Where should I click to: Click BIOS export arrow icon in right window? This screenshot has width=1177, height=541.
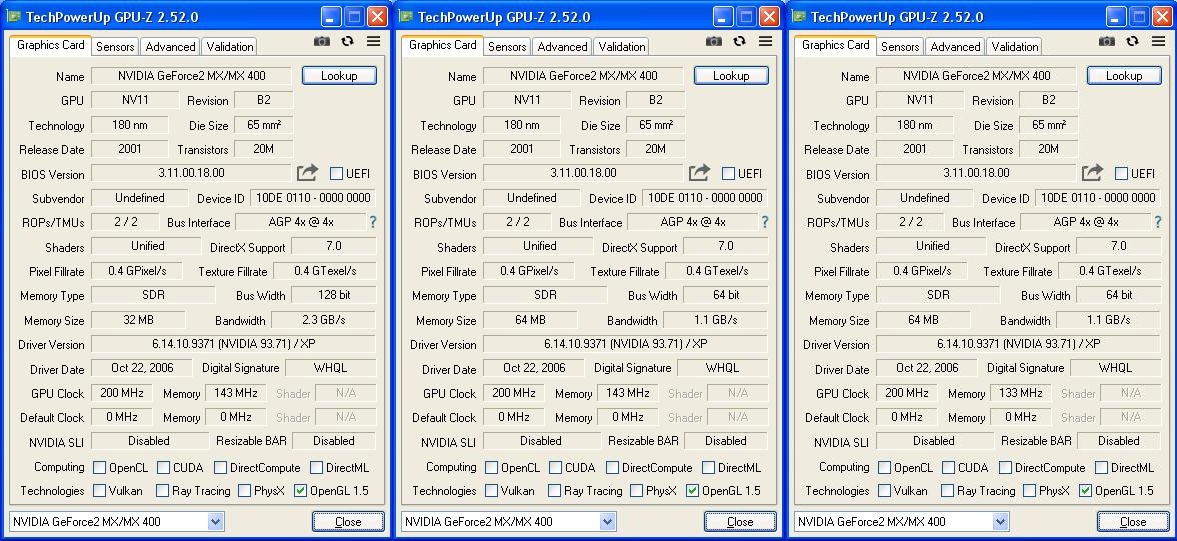(1092, 173)
